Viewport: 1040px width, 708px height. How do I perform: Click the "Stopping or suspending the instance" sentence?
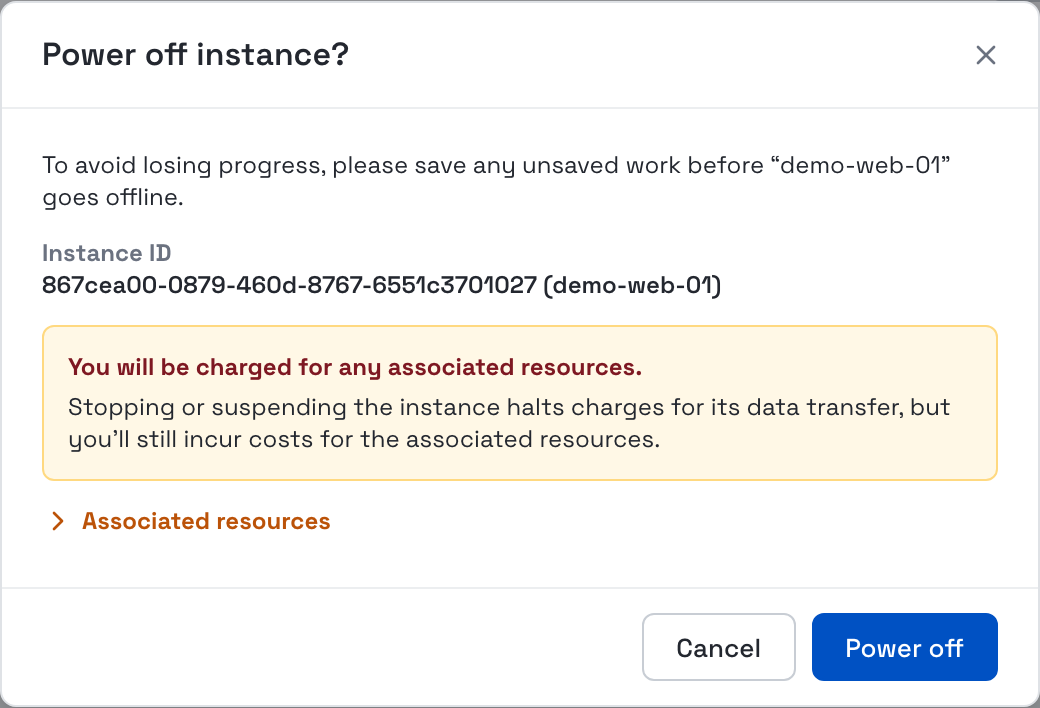[x=509, y=407]
